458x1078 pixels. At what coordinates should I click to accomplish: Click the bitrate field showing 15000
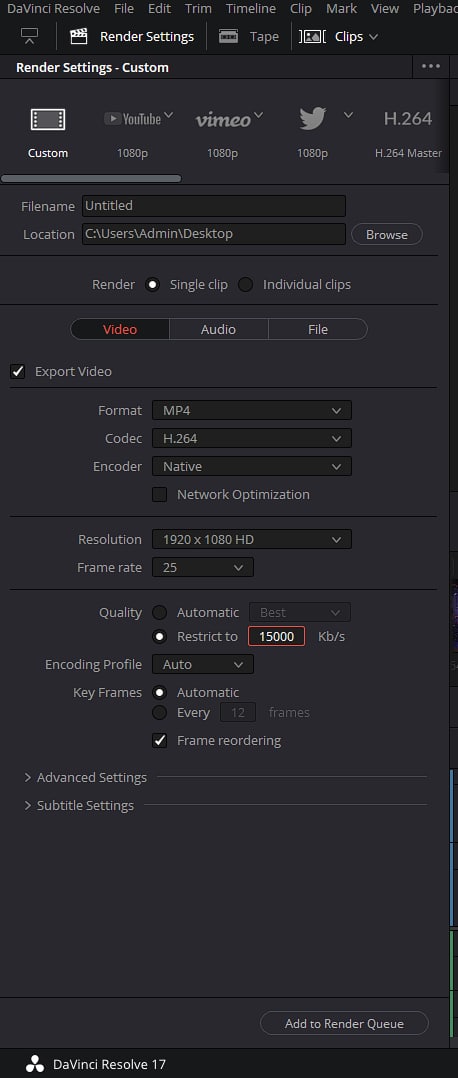(x=276, y=637)
